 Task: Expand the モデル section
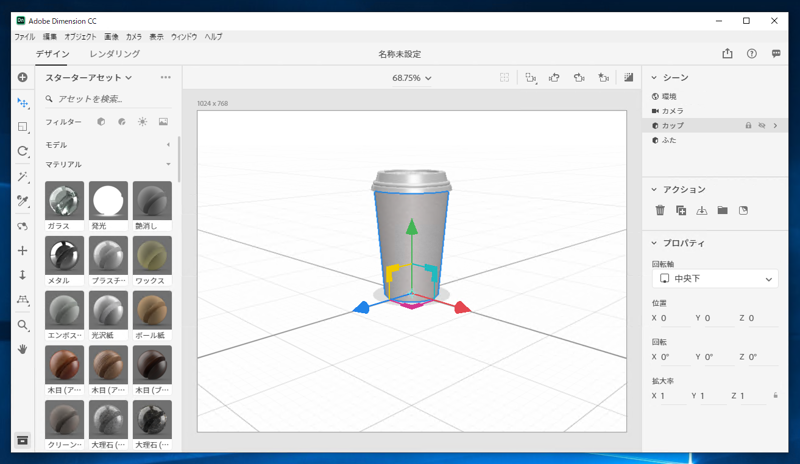pyautogui.click(x=168, y=145)
